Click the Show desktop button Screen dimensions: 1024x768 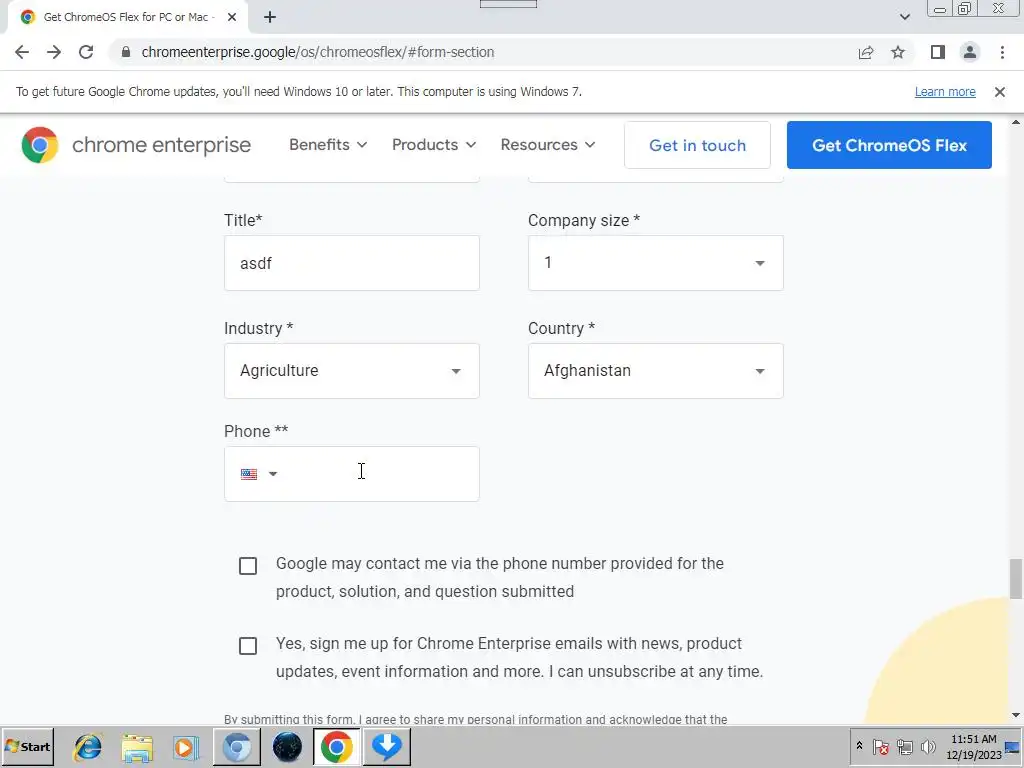[1014, 746]
